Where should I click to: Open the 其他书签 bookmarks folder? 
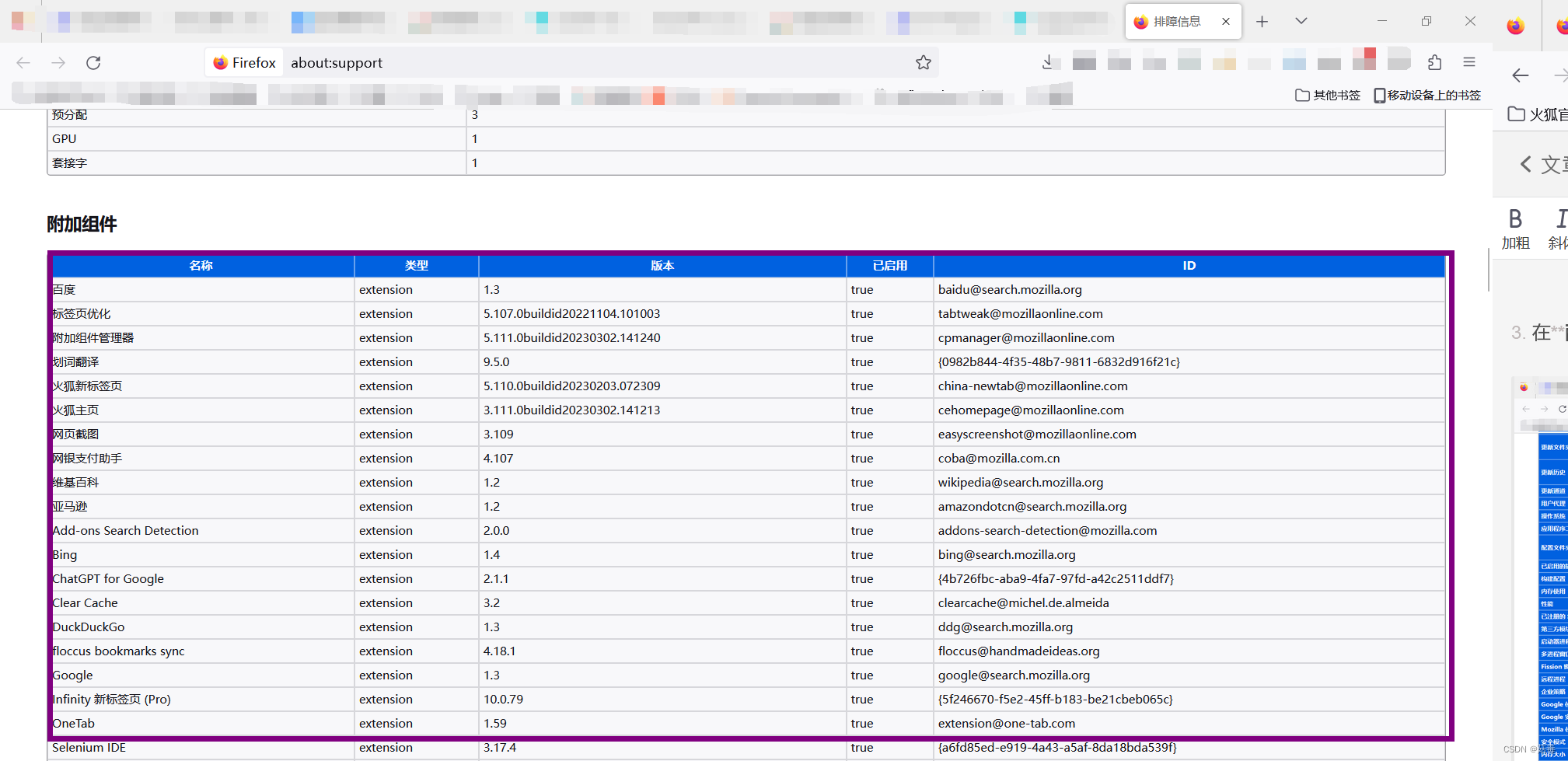pyautogui.click(x=1328, y=95)
